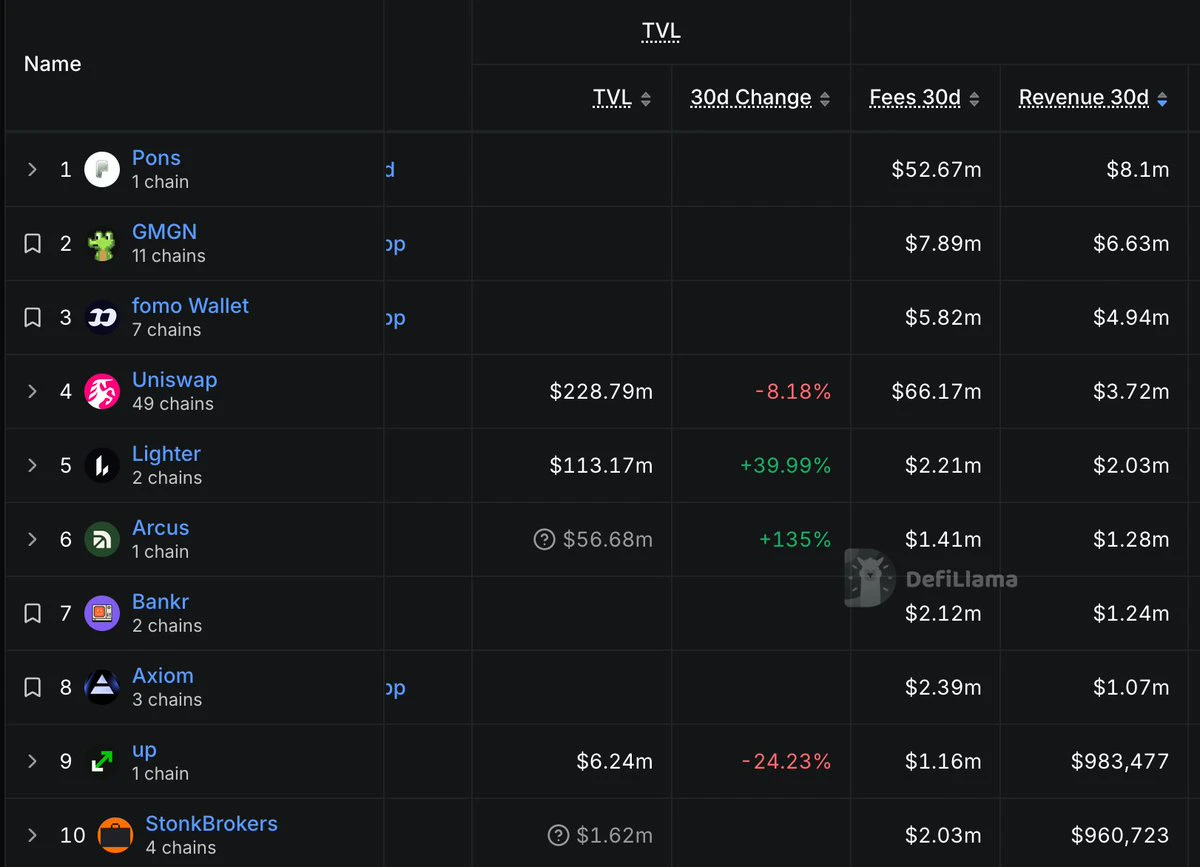1200x867 pixels.
Task: Open the GMGN protocol link
Action: pos(164,232)
